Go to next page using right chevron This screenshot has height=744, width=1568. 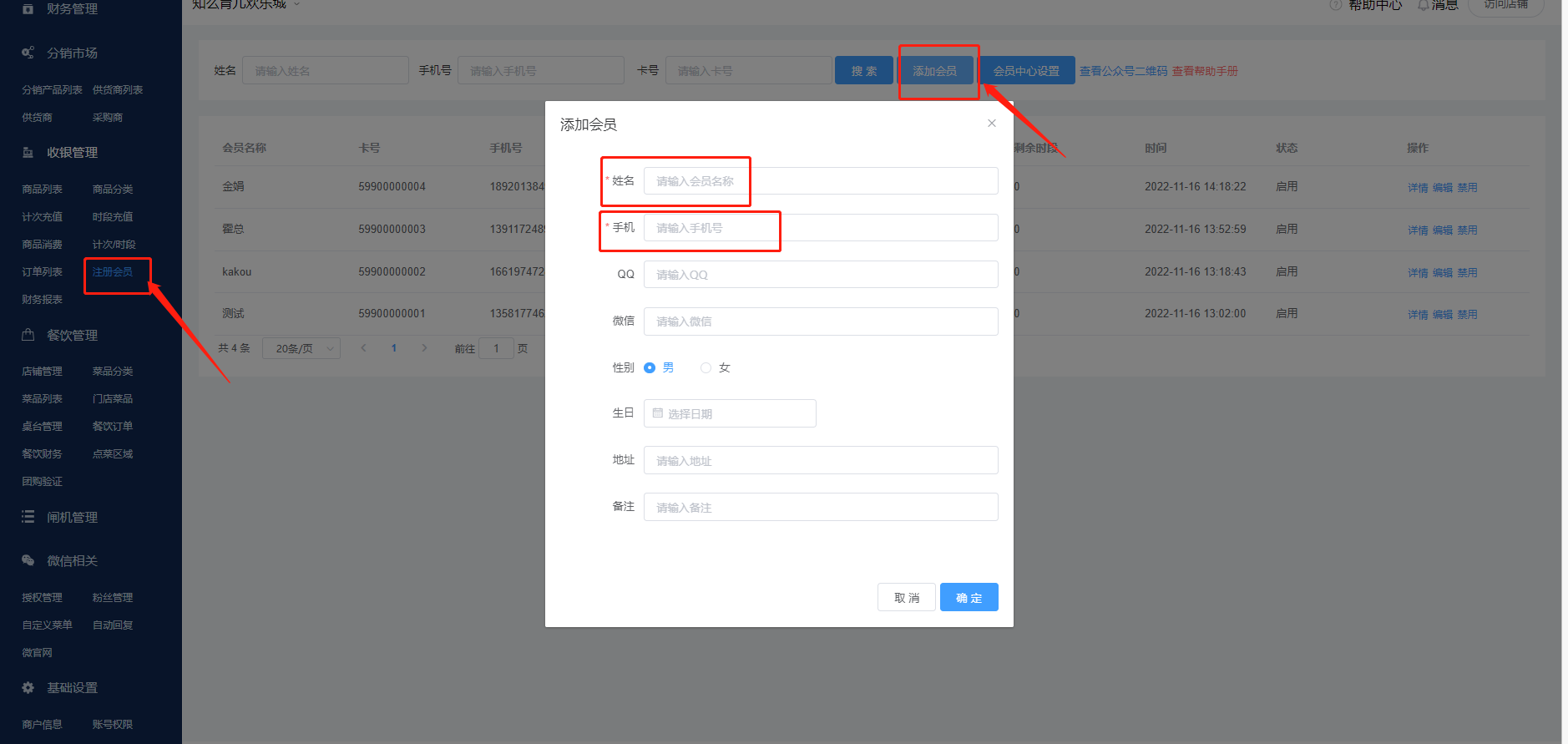coord(424,348)
